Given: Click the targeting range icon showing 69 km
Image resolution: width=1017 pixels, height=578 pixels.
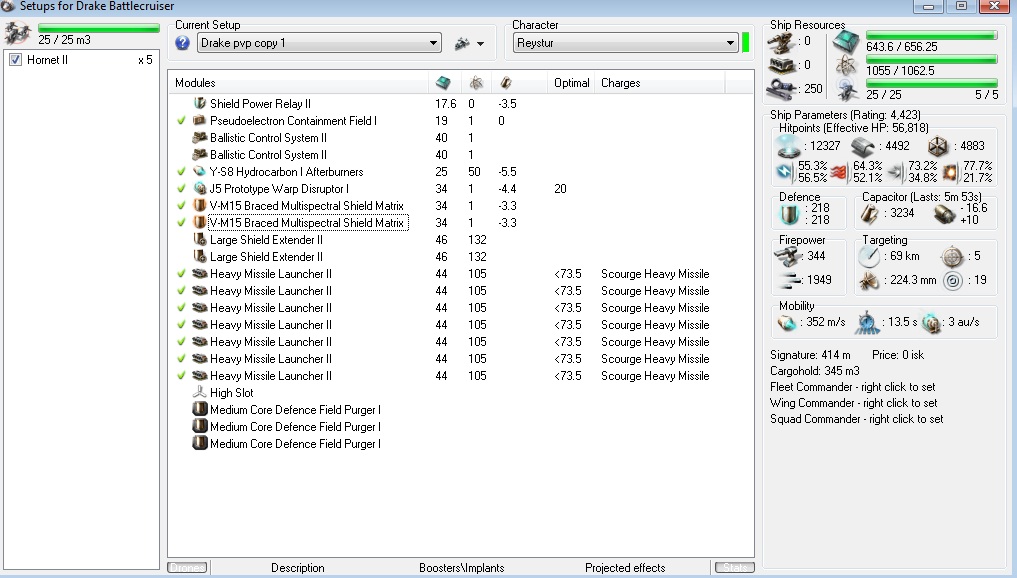Looking at the screenshot, I should pos(869,256).
